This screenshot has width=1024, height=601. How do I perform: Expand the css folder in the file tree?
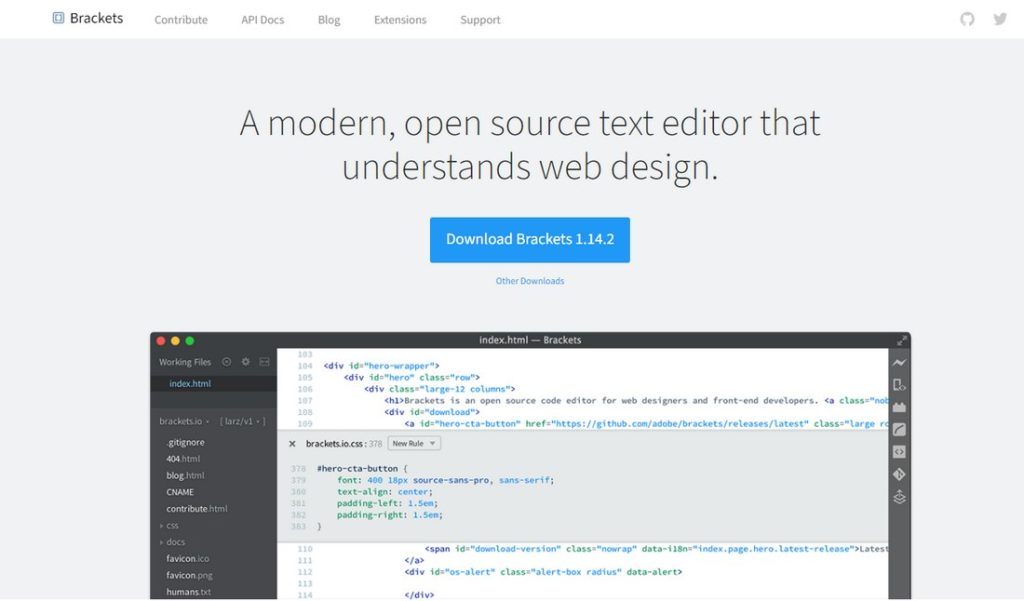pos(172,524)
